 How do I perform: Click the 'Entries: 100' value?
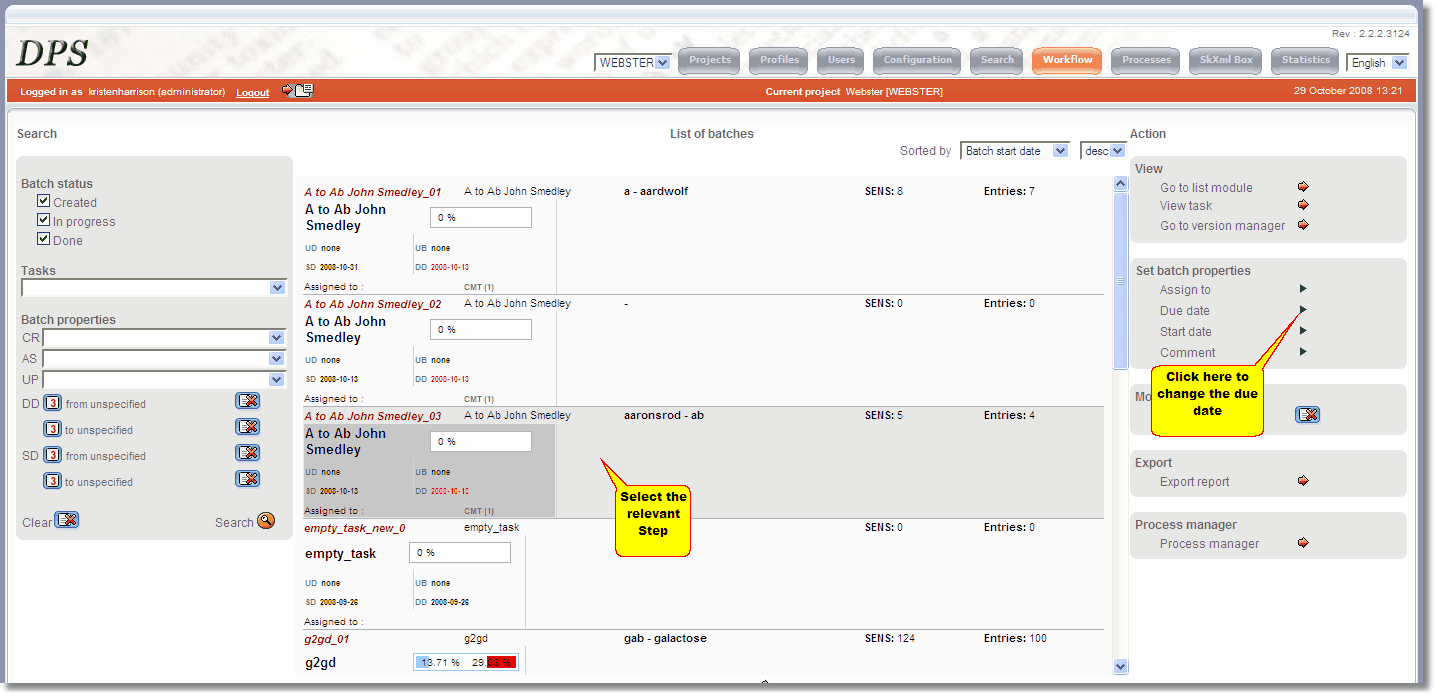pyautogui.click(x=1015, y=638)
